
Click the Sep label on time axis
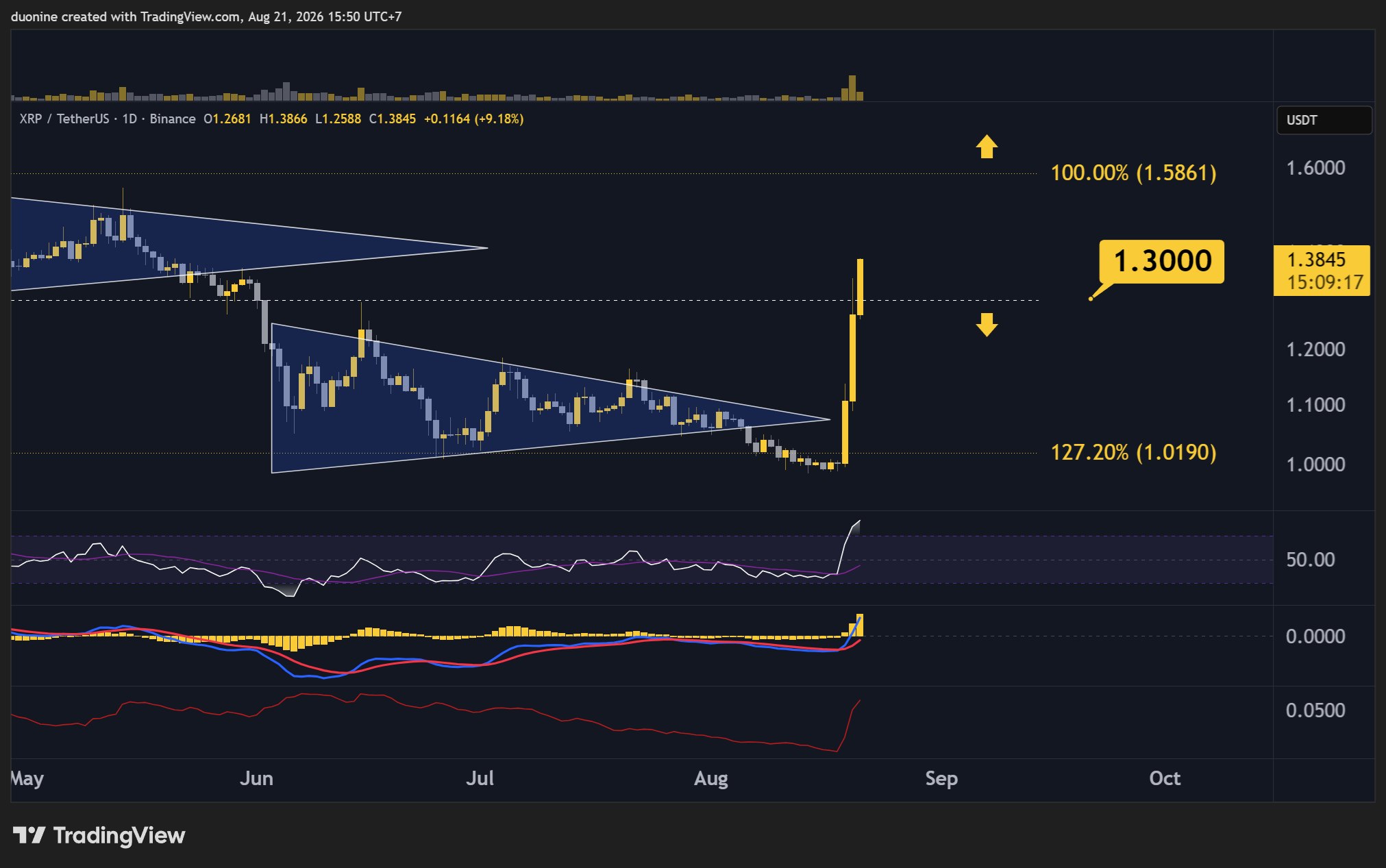click(941, 779)
